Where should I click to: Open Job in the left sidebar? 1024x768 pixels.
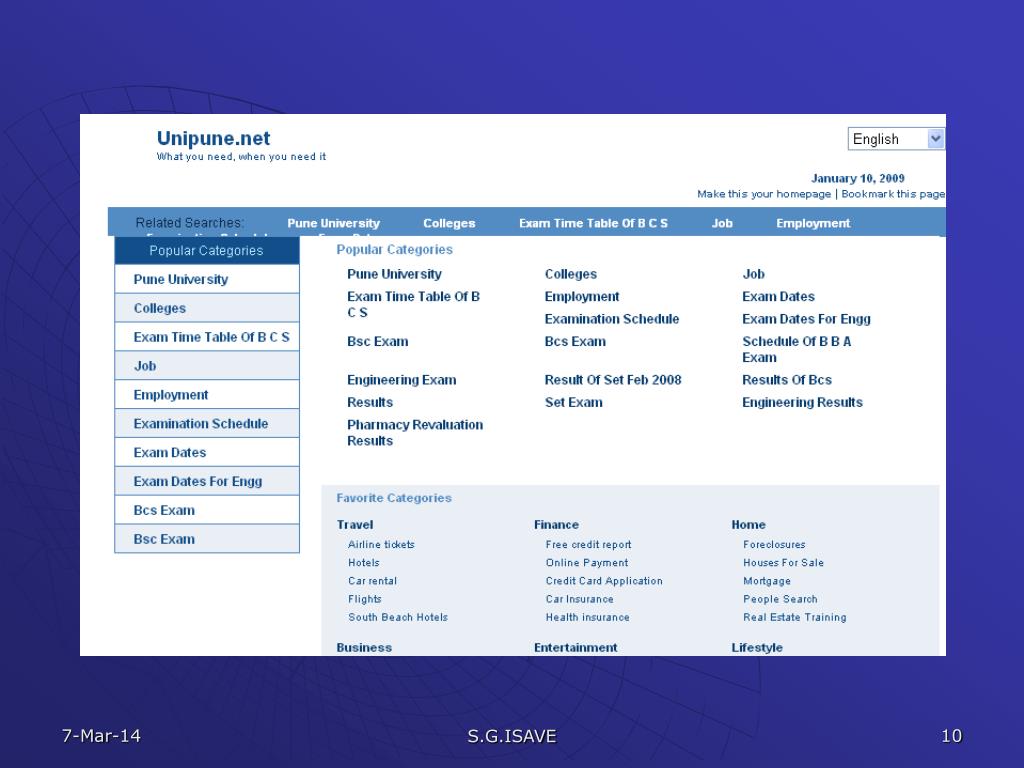click(207, 366)
